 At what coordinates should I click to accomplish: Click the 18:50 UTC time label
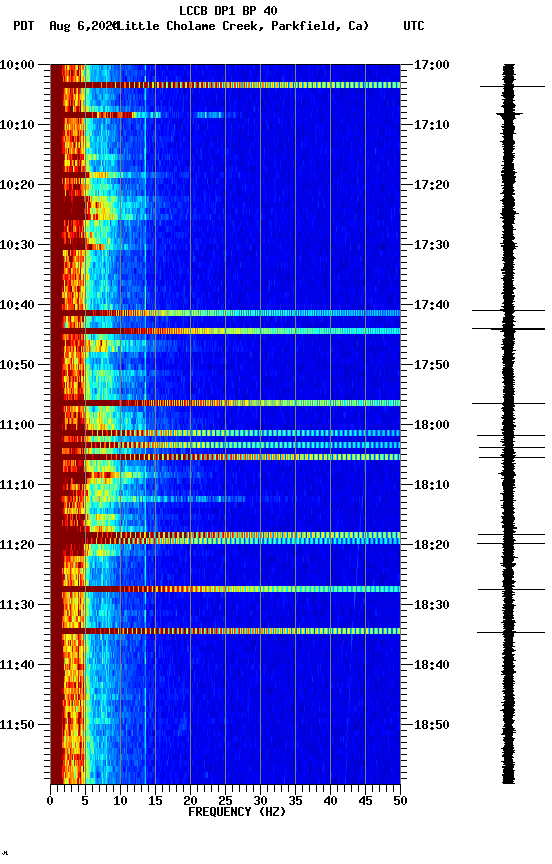tap(432, 726)
